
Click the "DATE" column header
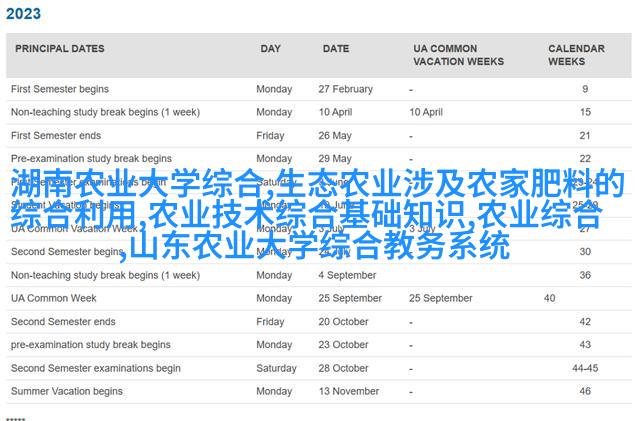(x=336, y=49)
